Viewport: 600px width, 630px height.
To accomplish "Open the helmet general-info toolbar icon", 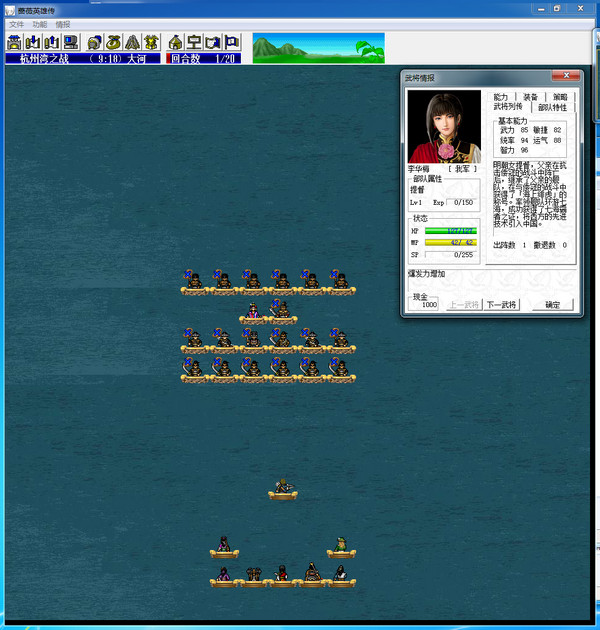I will (x=94, y=42).
